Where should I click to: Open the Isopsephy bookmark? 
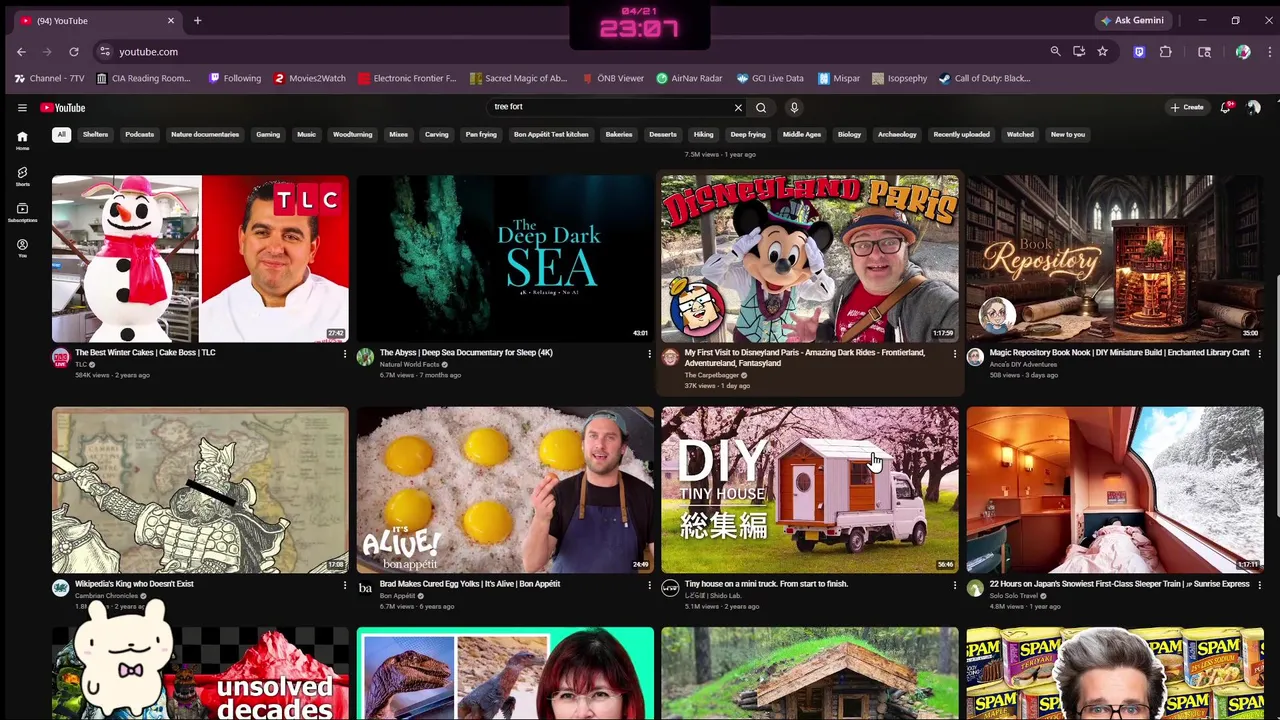click(x=900, y=78)
